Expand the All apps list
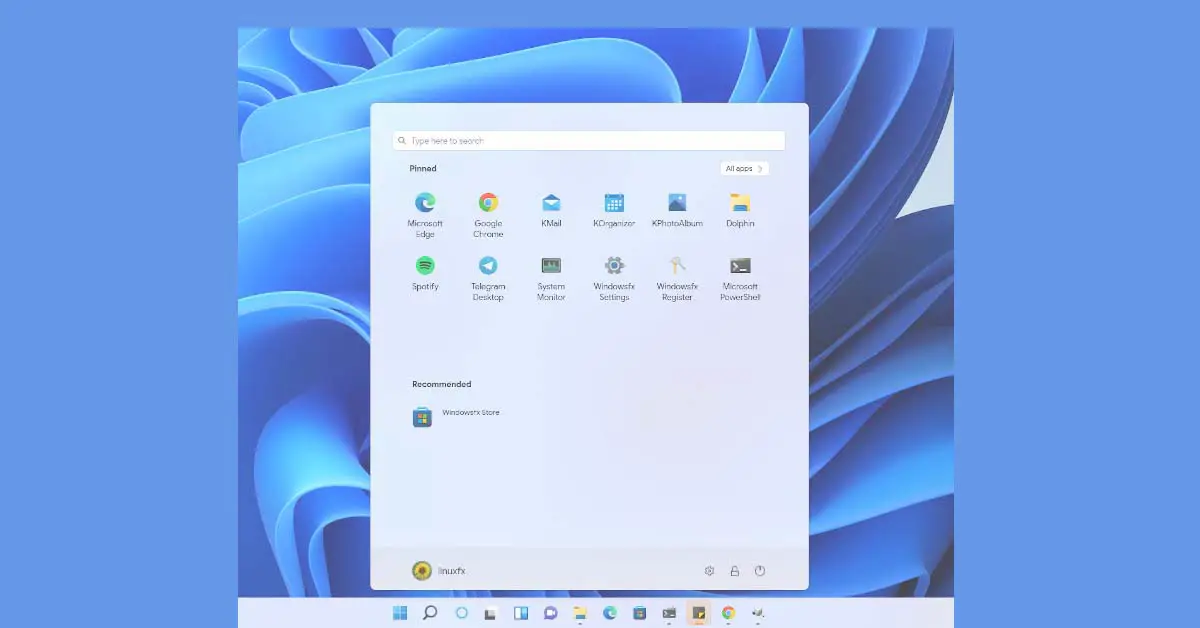This screenshot has height=628, width=1200. tap(745, 169)
